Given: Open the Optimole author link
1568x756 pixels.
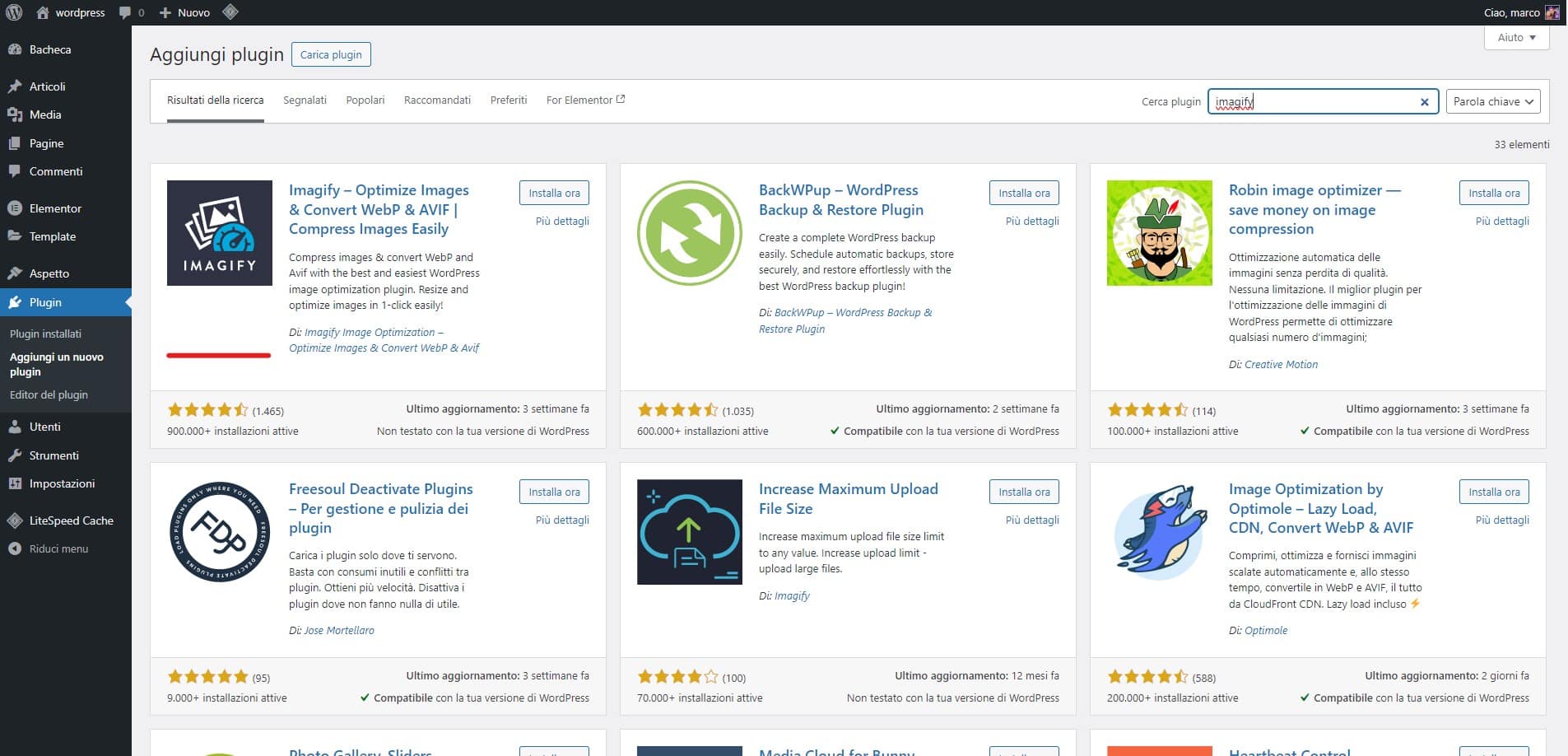Looking at the screenshot, I should (x=1266, y=630).
